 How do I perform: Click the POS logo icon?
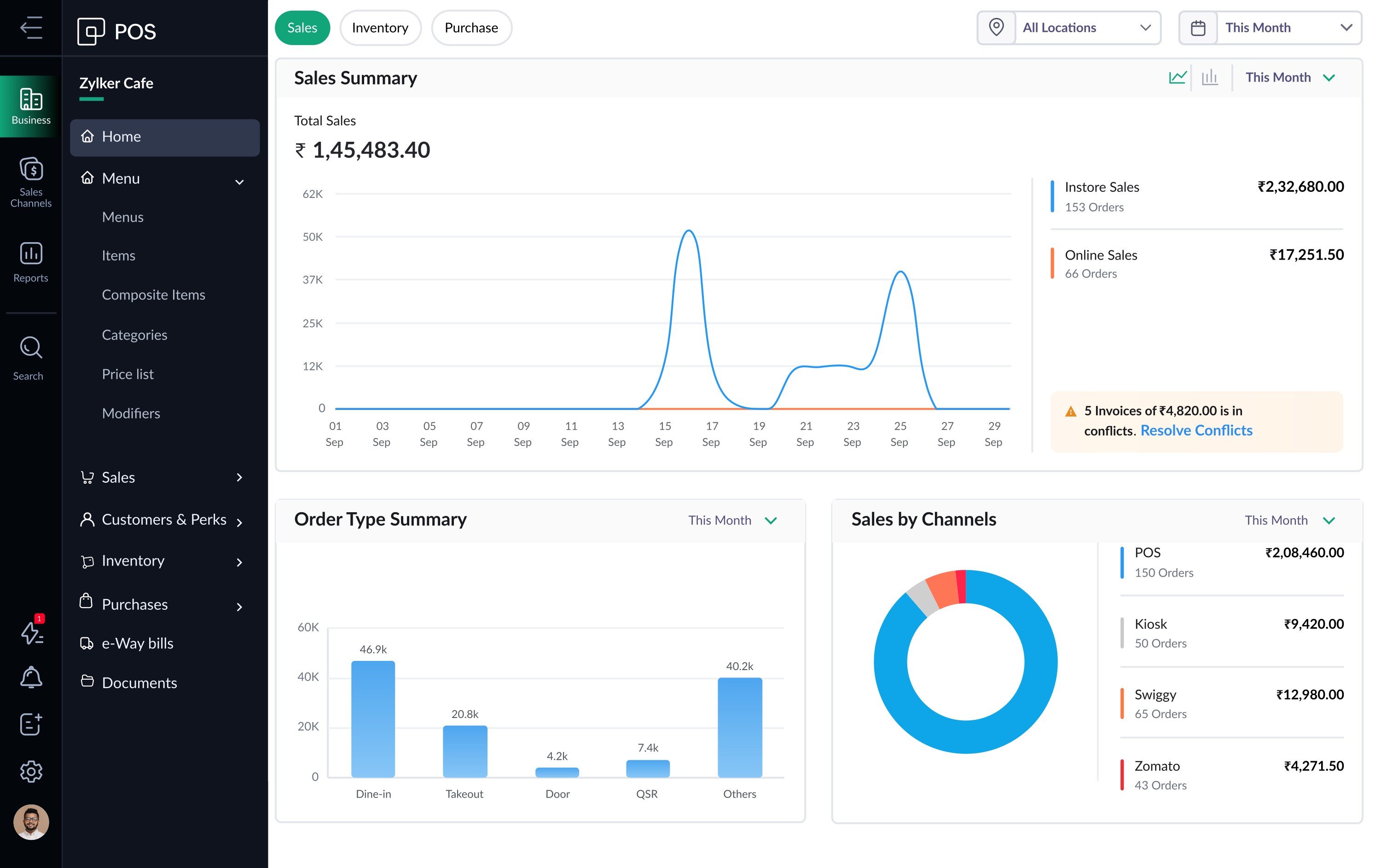click(91, 31)
